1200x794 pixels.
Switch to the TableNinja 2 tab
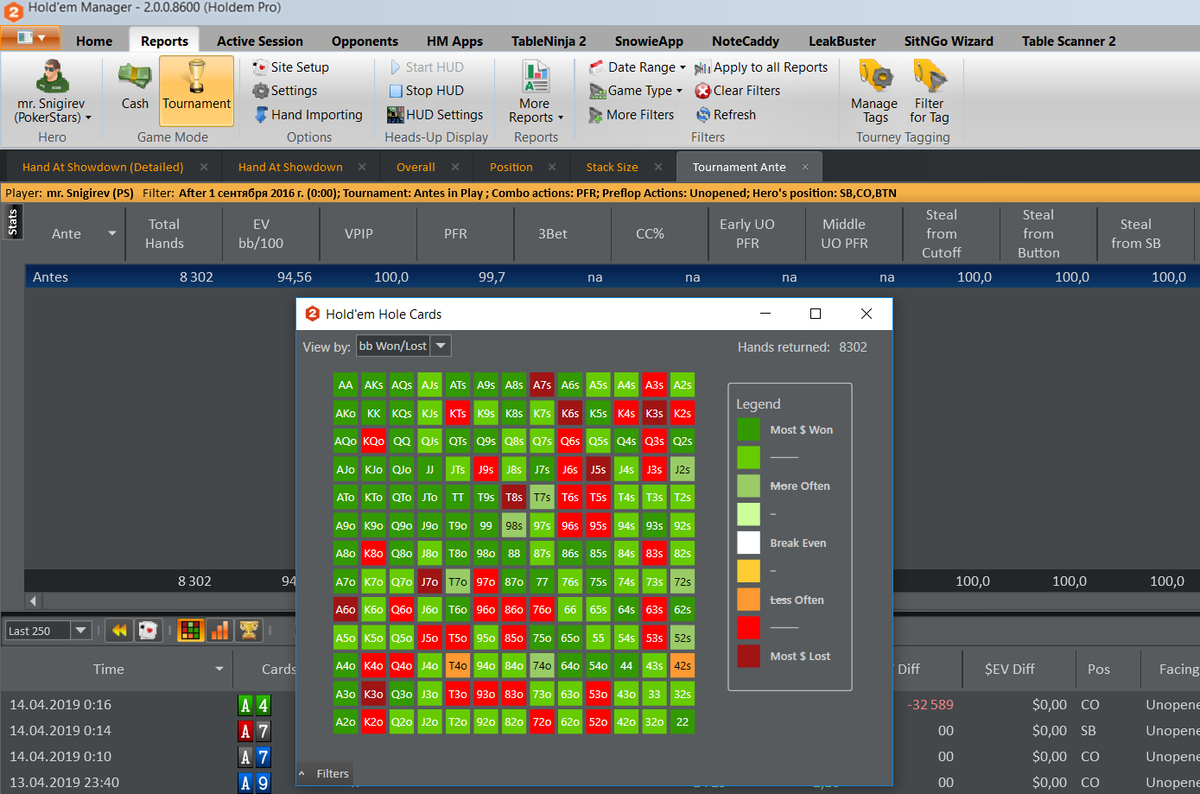[x=549, y=41]
